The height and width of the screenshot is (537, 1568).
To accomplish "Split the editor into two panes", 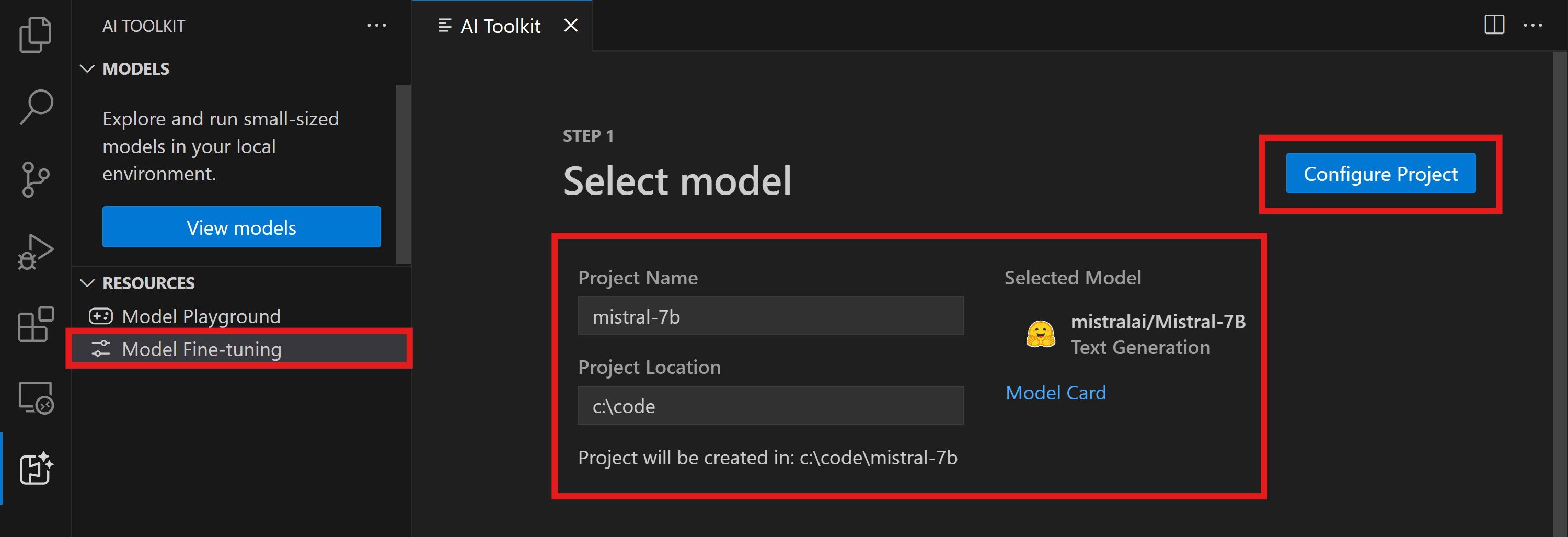I will click(x=1495, y=25).
